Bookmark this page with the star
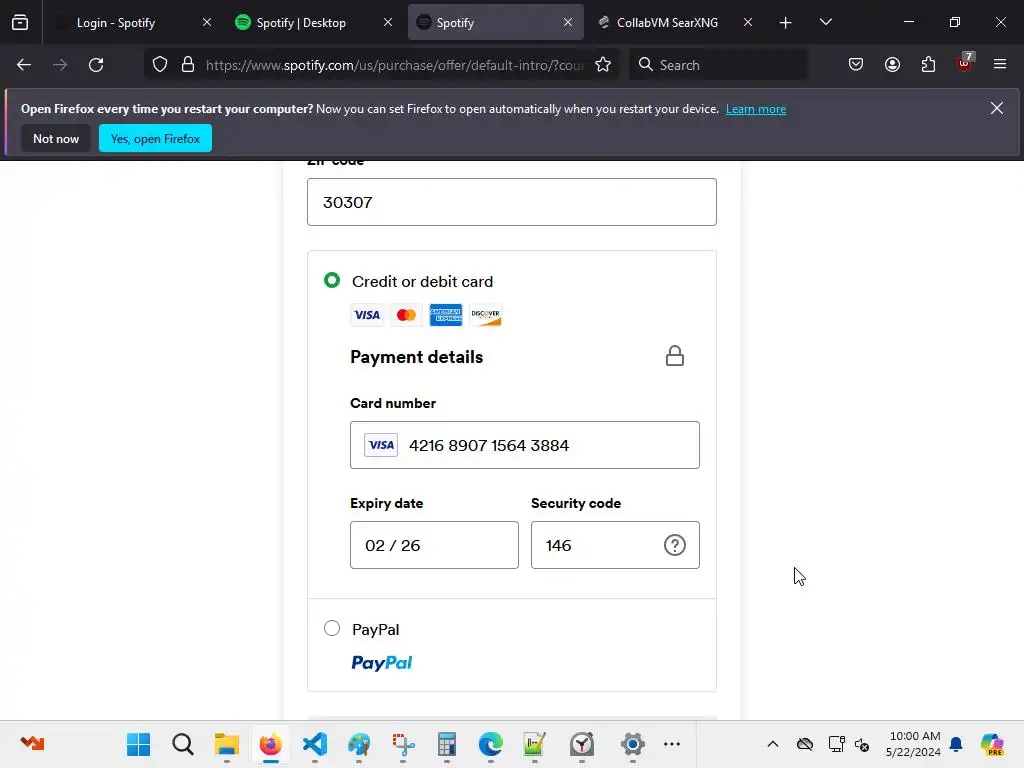 (603, 65)
